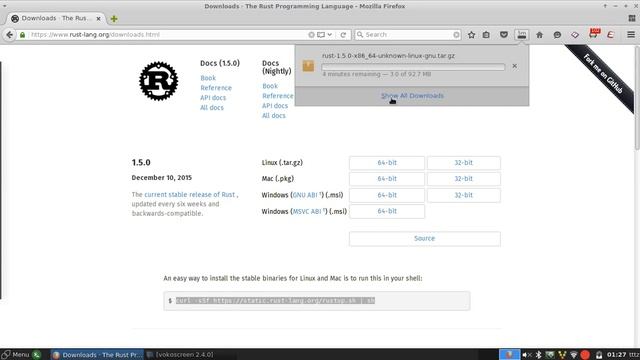This screenshot has width=640, height=360.
Task: Switch to Downloads - The Rust taskbar window
Action: tap(97, 355)
